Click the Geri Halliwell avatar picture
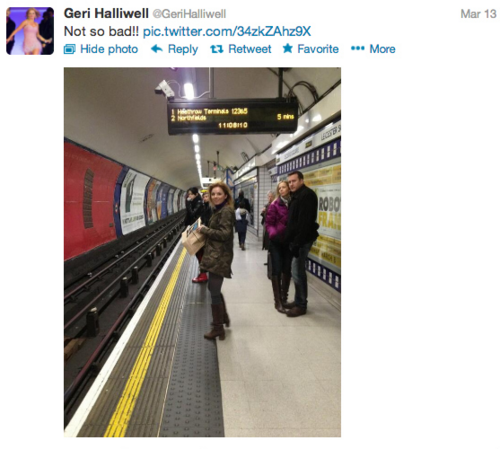Image resolution: width=500 pixels, height=449 pixels. point(30,31)
